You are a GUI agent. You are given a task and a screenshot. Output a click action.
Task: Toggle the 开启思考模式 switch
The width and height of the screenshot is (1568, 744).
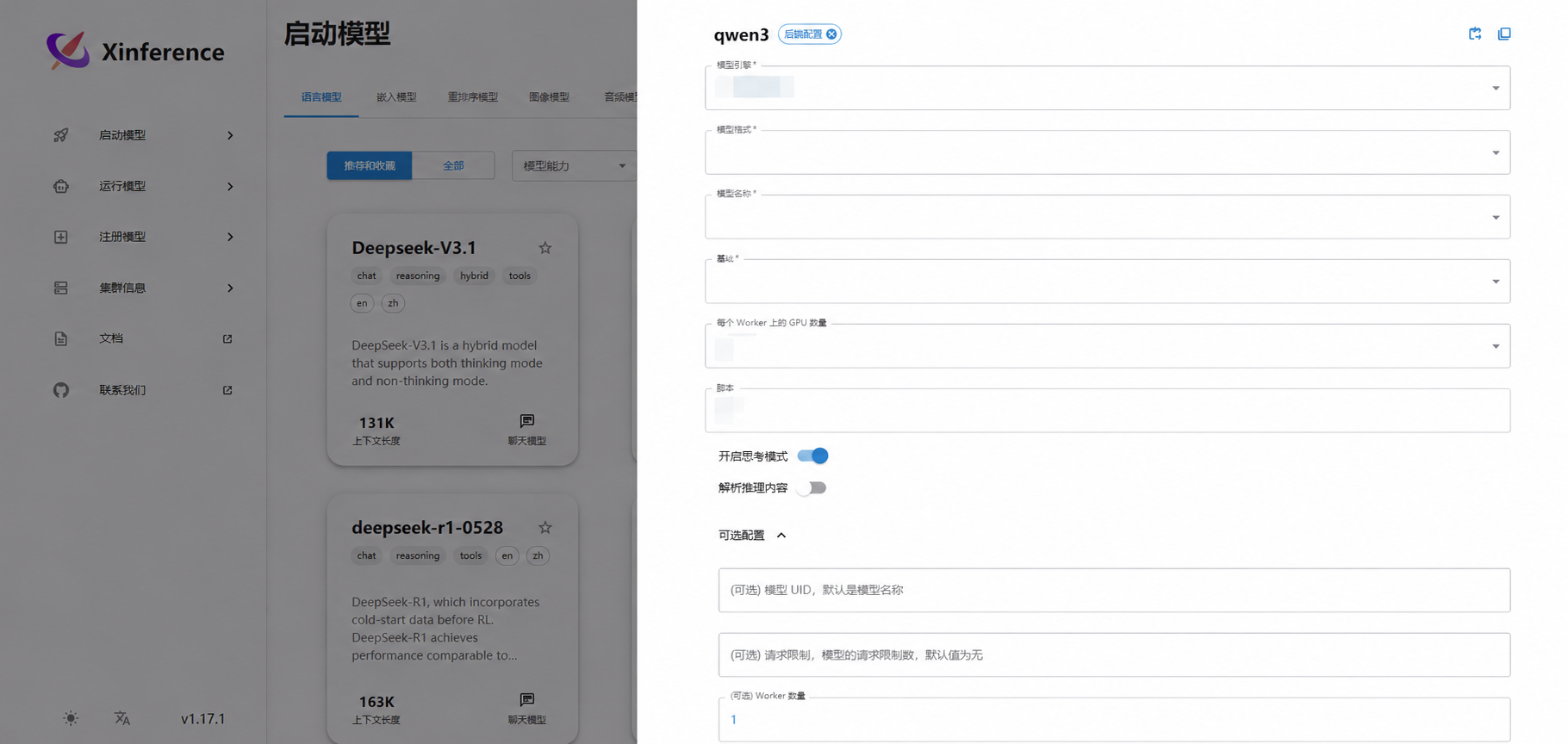812,456
